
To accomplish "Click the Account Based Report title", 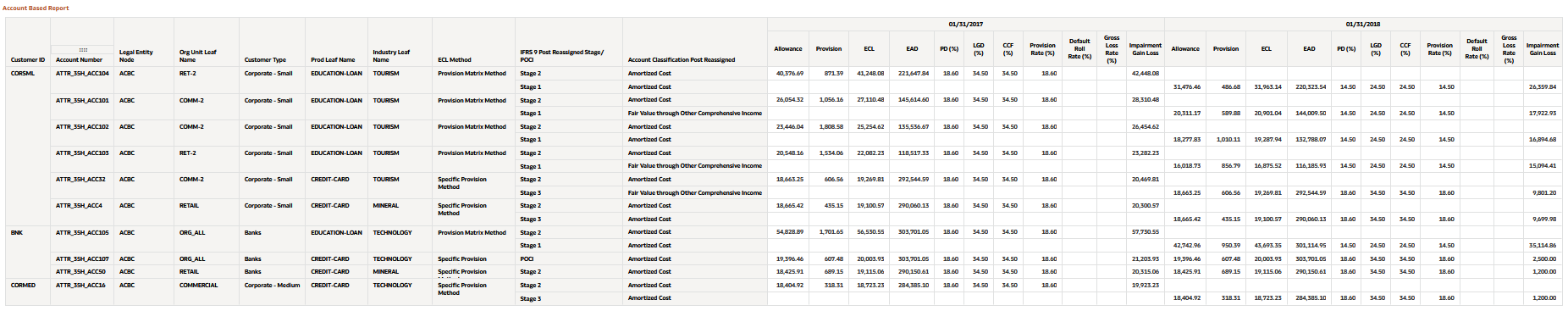I will 36,8.
